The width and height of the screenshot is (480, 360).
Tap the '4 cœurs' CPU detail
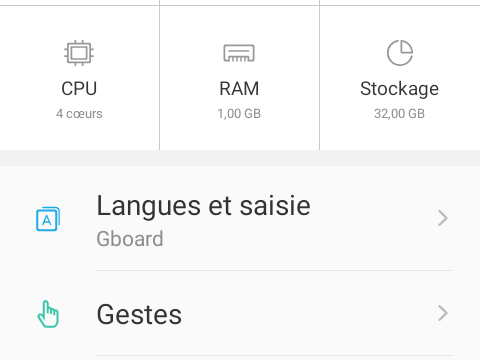click(79, 114)
